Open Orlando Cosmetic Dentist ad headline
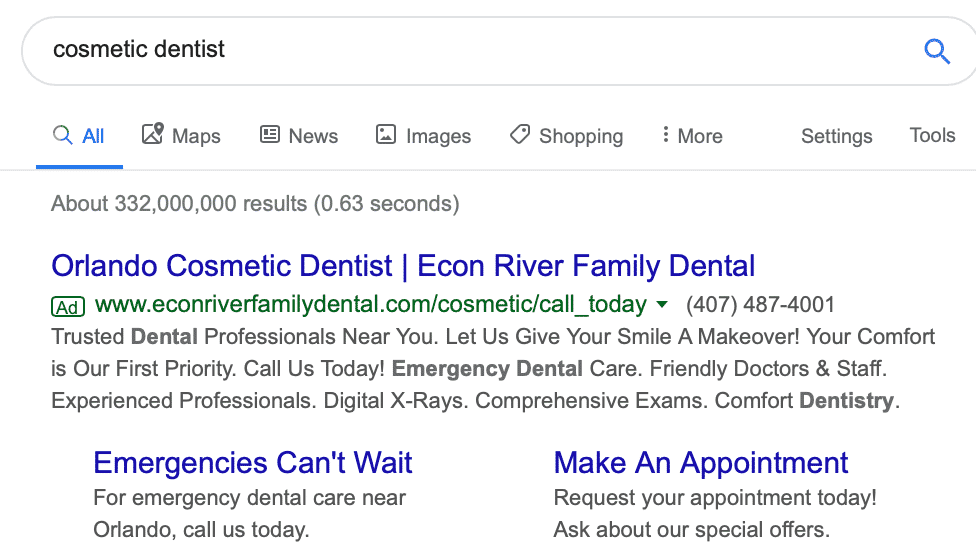This screenshot has width=976, height=558. 403,266
